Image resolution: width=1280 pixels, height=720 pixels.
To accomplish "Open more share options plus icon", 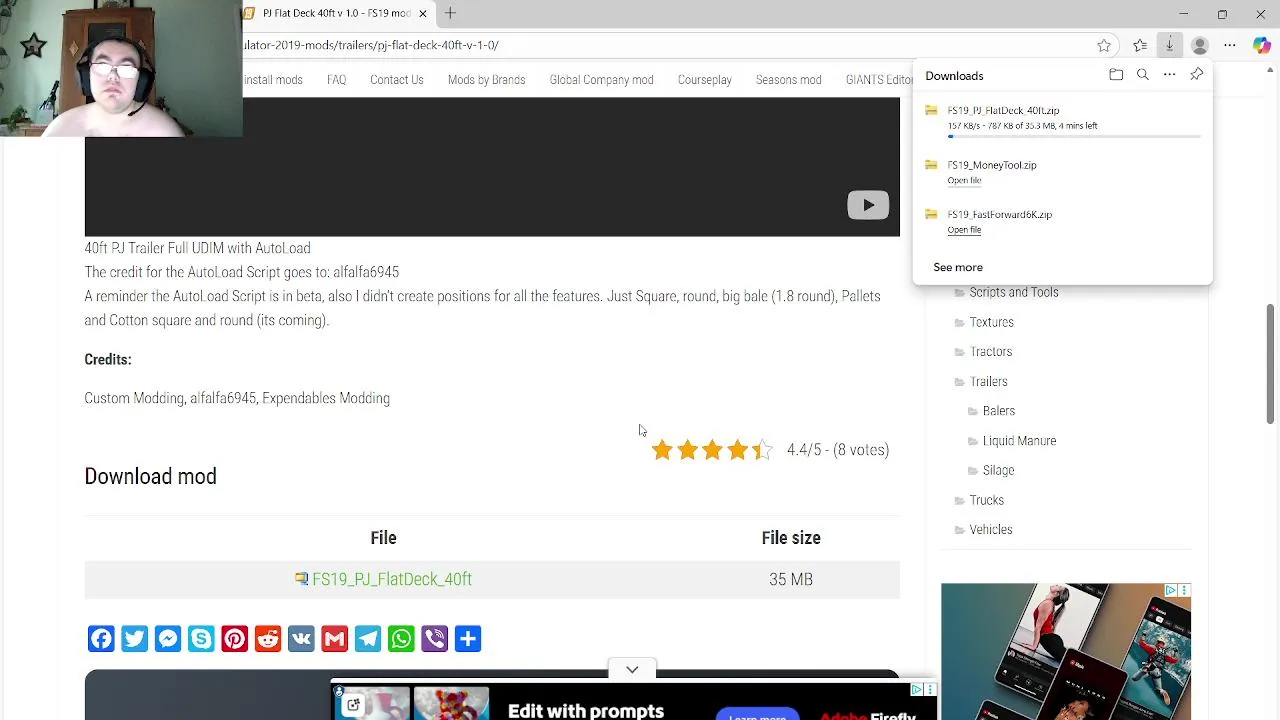I will click(468, 639).
